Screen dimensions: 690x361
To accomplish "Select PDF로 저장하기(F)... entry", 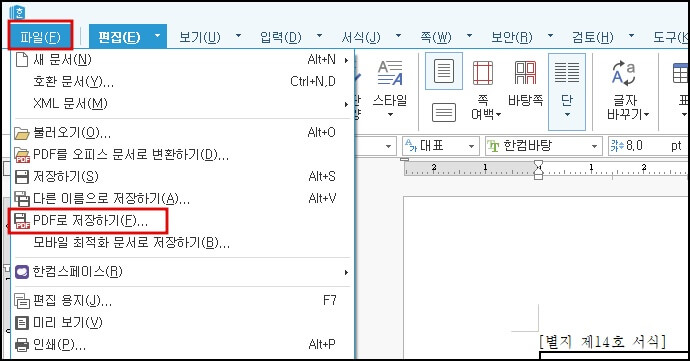I will [x=182, y=221].
